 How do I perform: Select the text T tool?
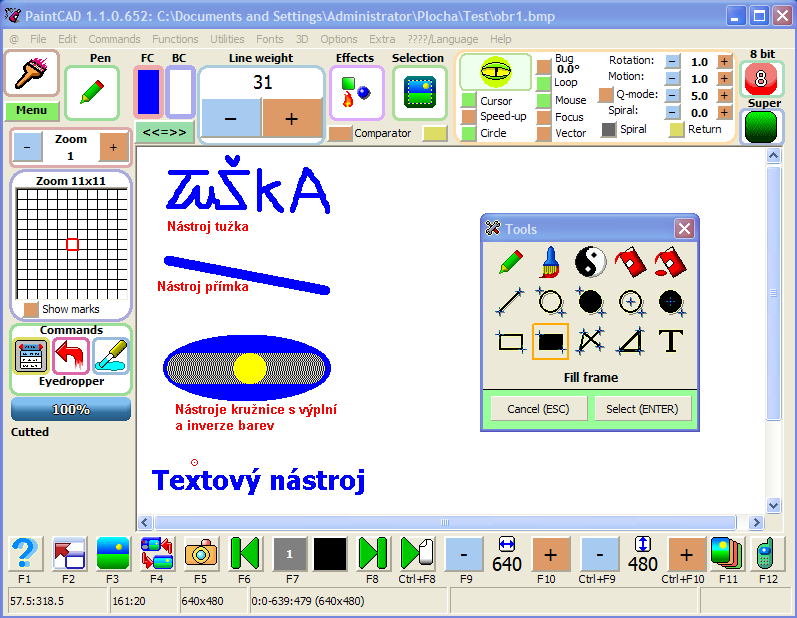(671, 341)
